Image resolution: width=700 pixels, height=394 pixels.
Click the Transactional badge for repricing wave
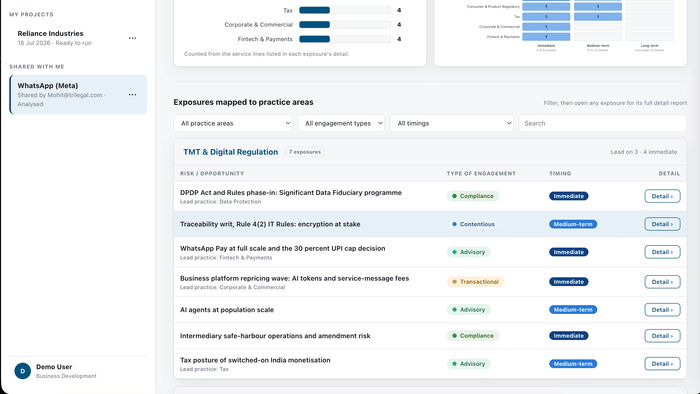pos(475,282)
